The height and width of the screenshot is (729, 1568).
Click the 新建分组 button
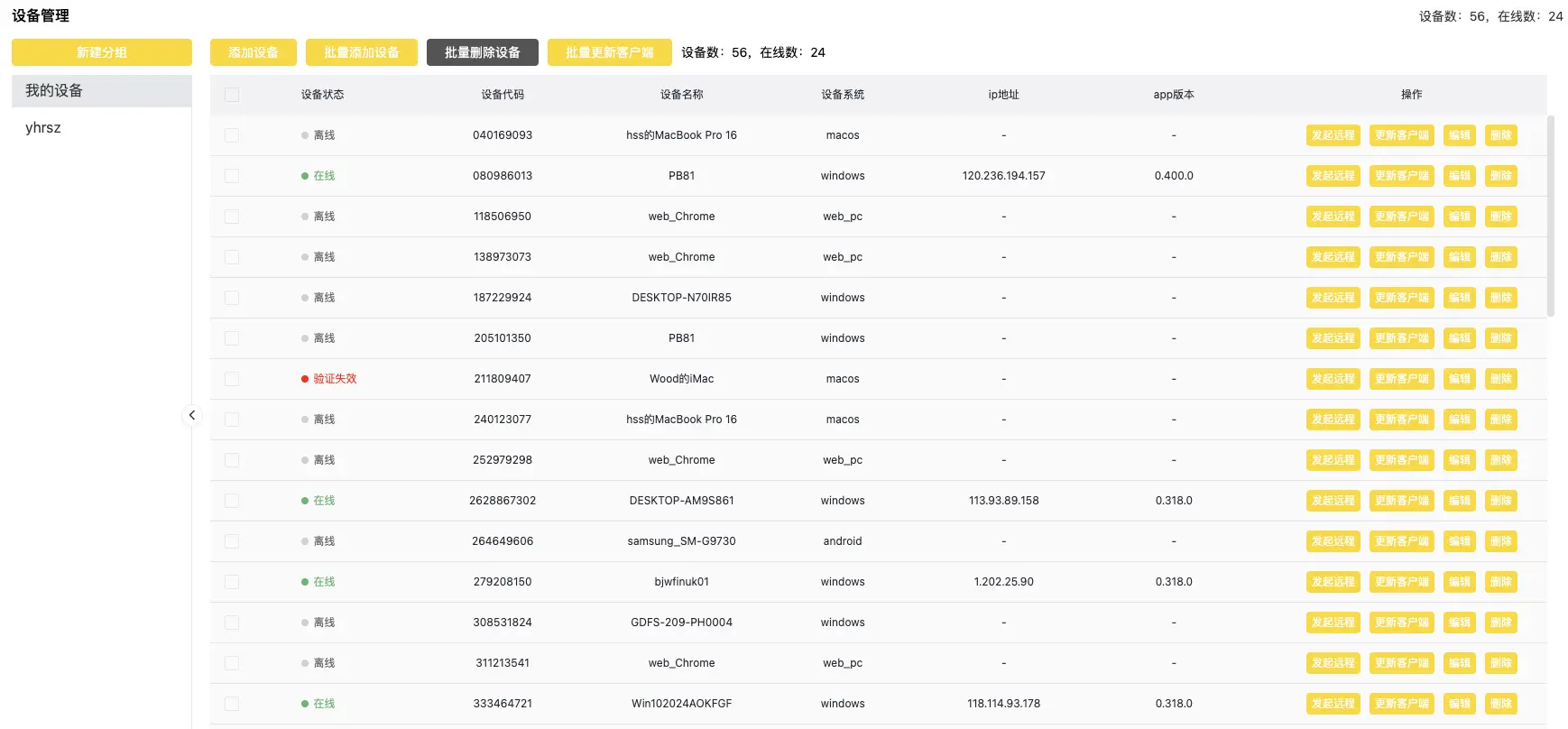[x=102, y=52]
